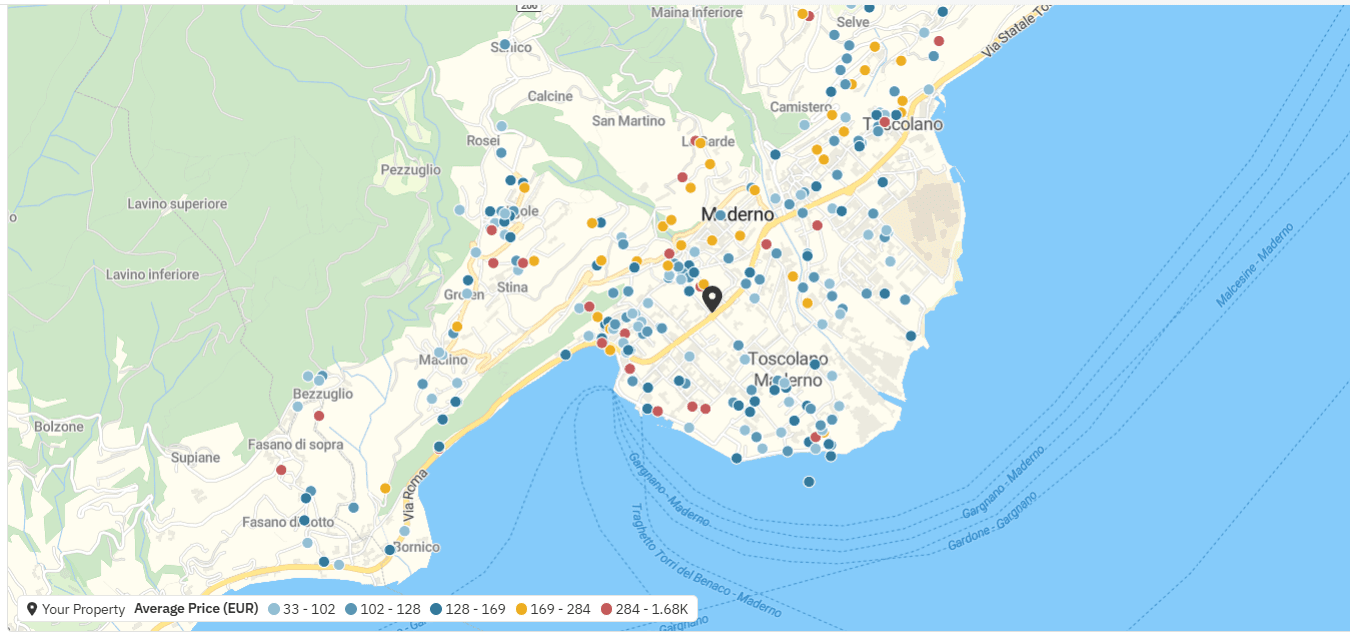Click the two-line Toscolano Maderno town label
The image size is (1350, 642).
coord(788,369)
